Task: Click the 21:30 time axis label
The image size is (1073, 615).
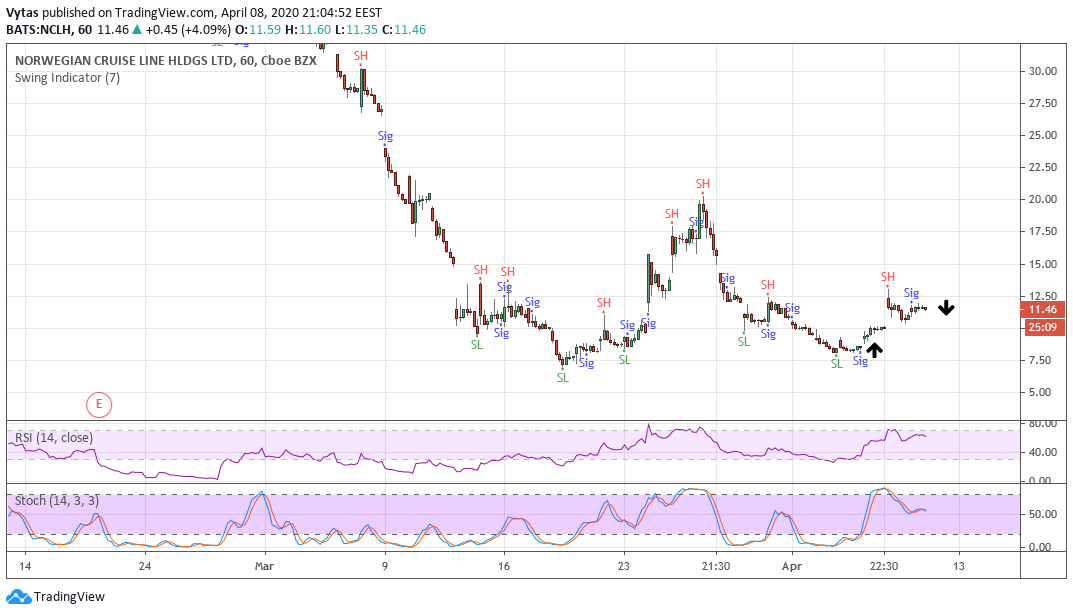Action: coord(716,566)
